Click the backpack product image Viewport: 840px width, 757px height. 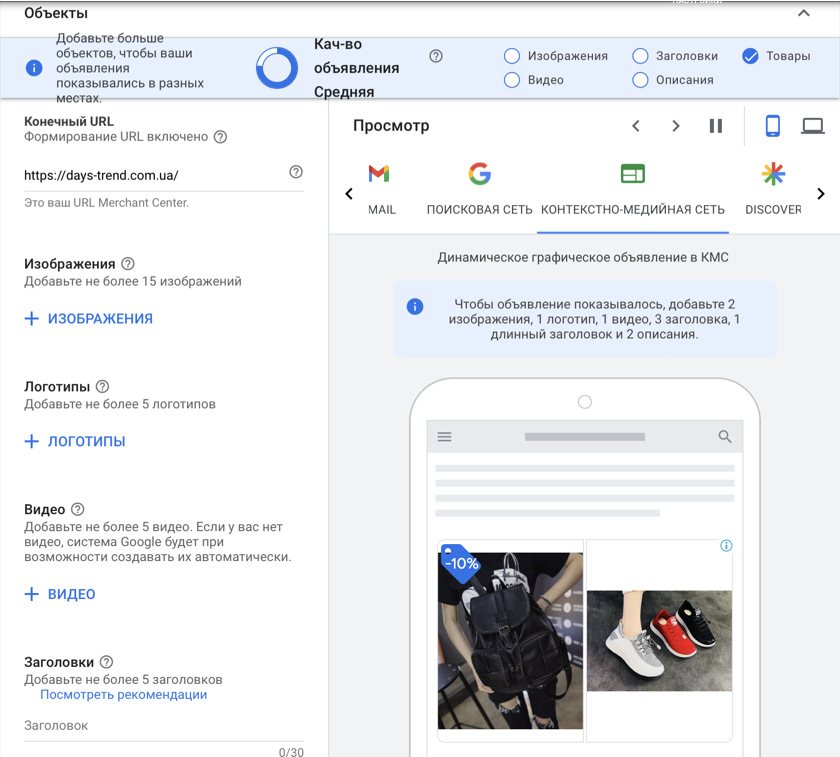pyautogui.click(x=511, y=641)
